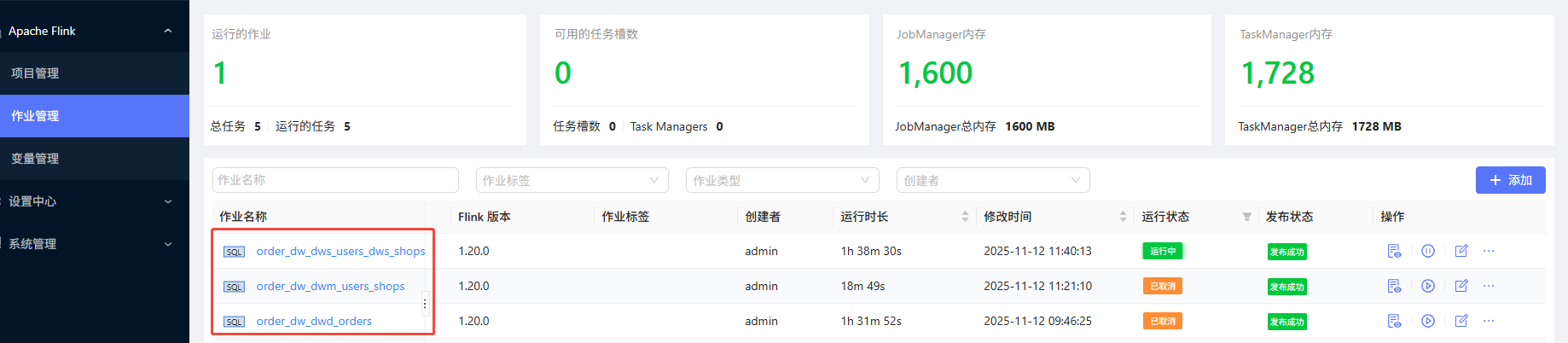Start the order_dw_dwm_users_shops job

(x=1428, y=286)
